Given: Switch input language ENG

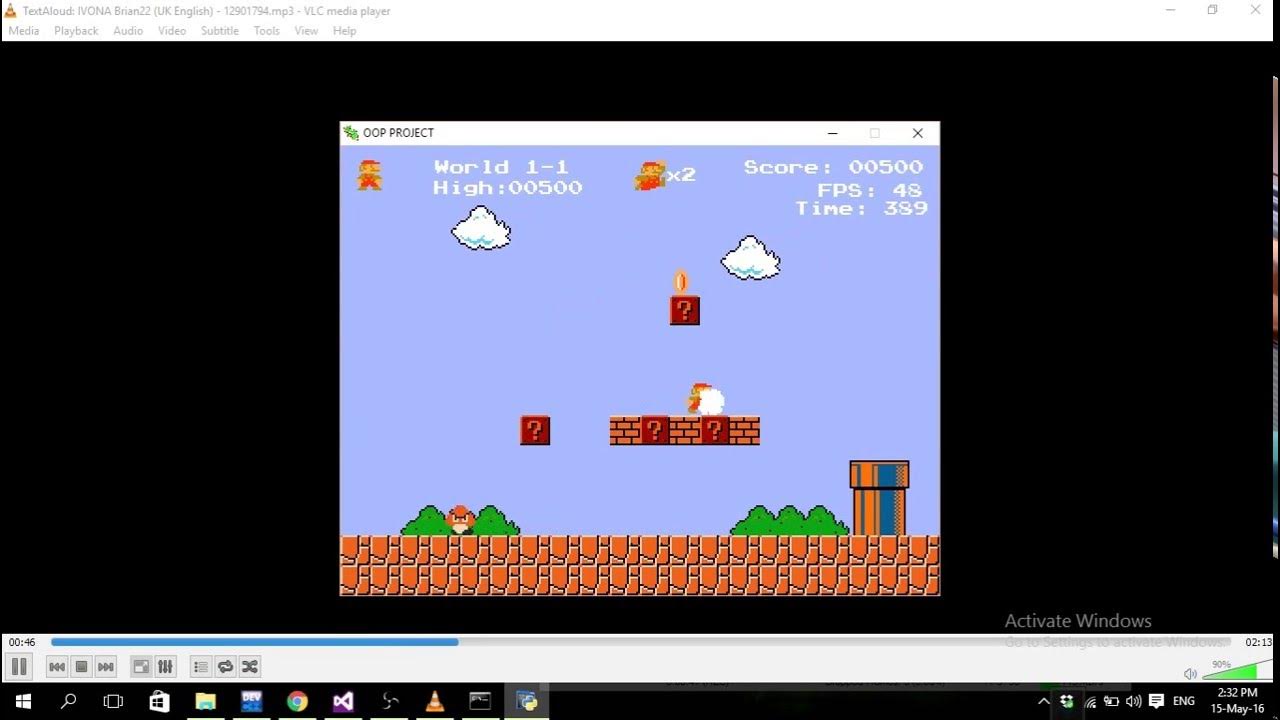Looking at the screenshot, I should [1184, 701].
